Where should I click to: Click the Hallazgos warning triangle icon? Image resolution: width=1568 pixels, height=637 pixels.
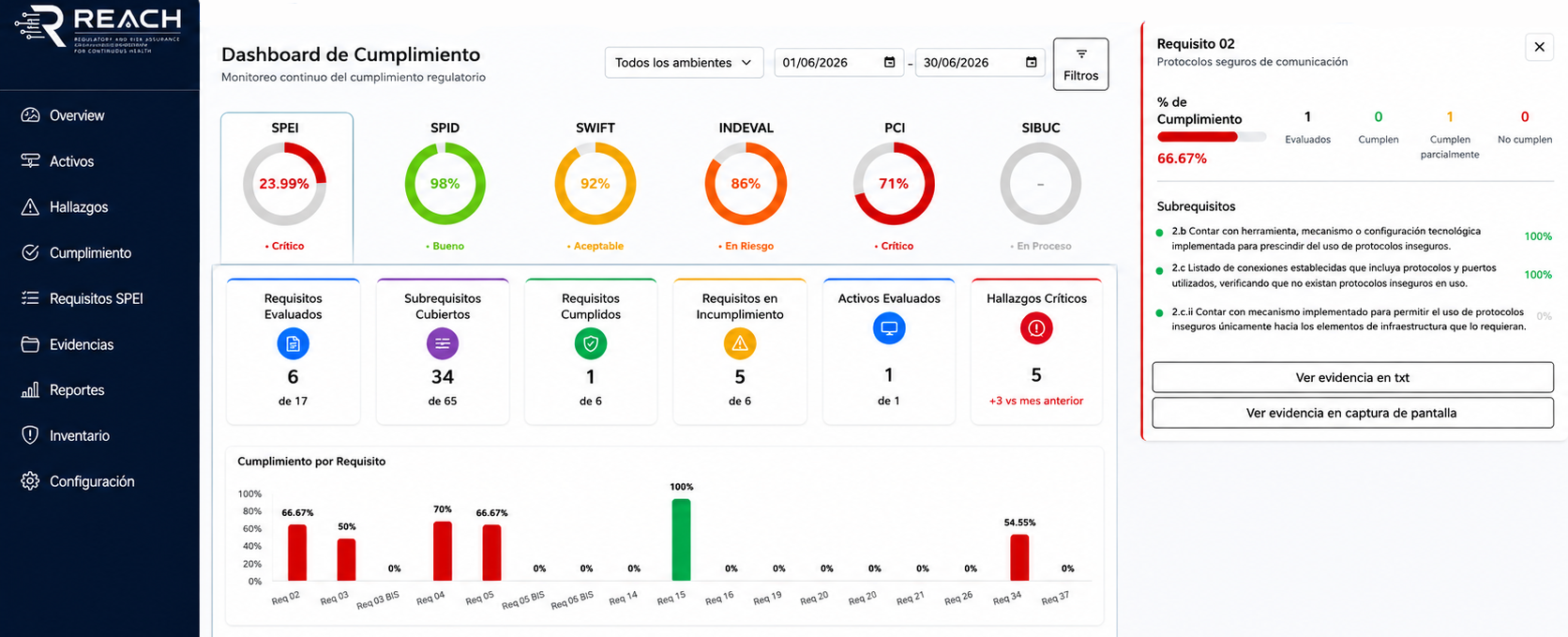[x=30, y=207]
